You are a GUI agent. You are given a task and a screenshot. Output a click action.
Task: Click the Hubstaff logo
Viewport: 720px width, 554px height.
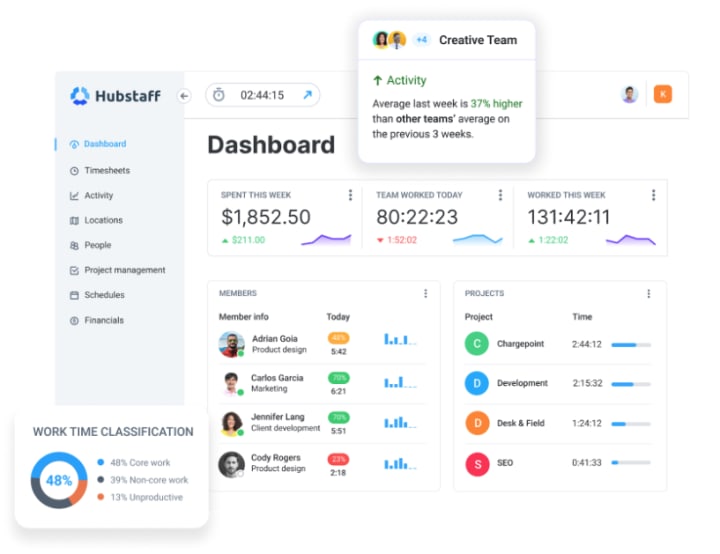(x=115, y=96)
